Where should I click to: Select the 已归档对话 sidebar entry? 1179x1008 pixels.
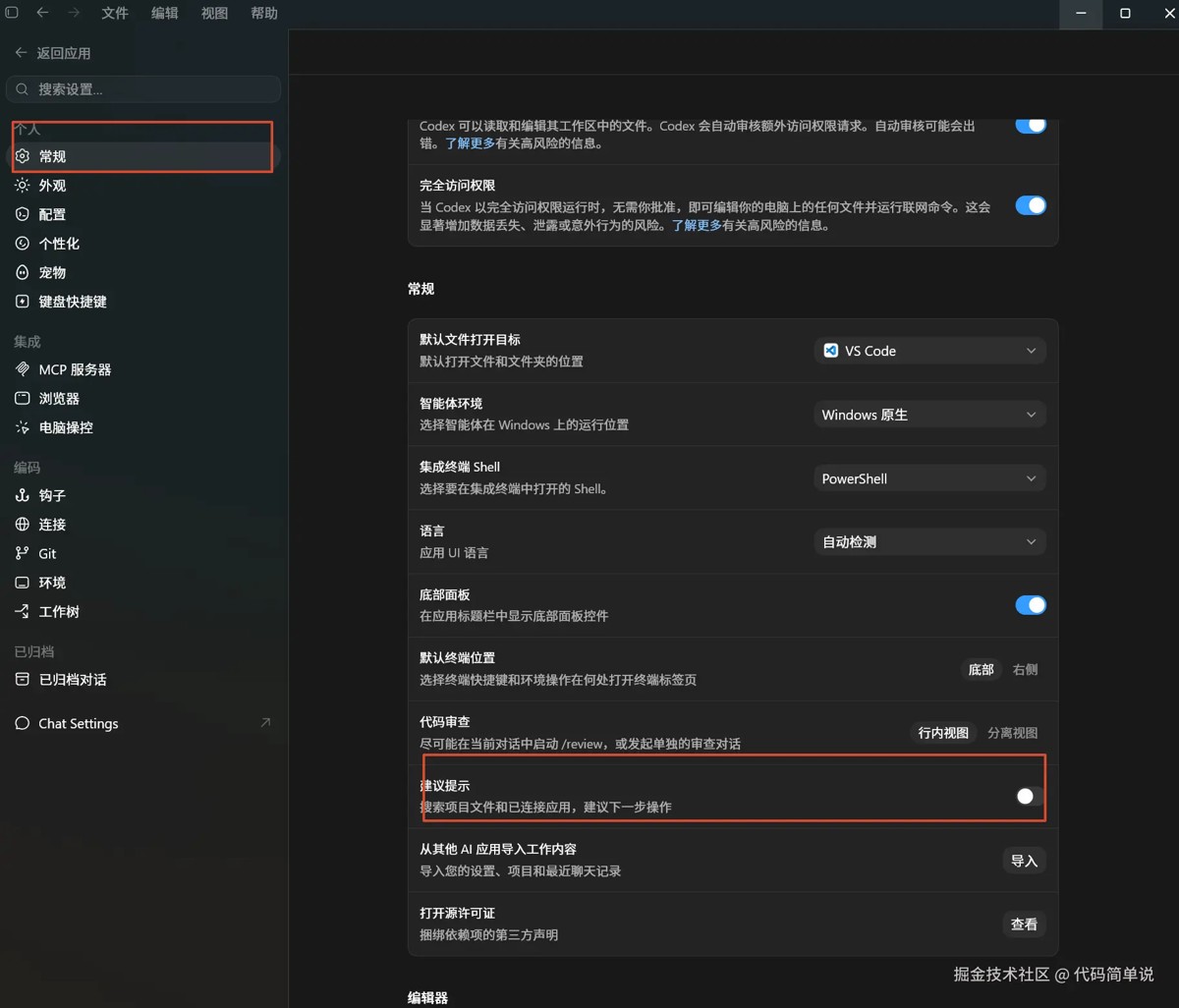[x=143, y=679]
